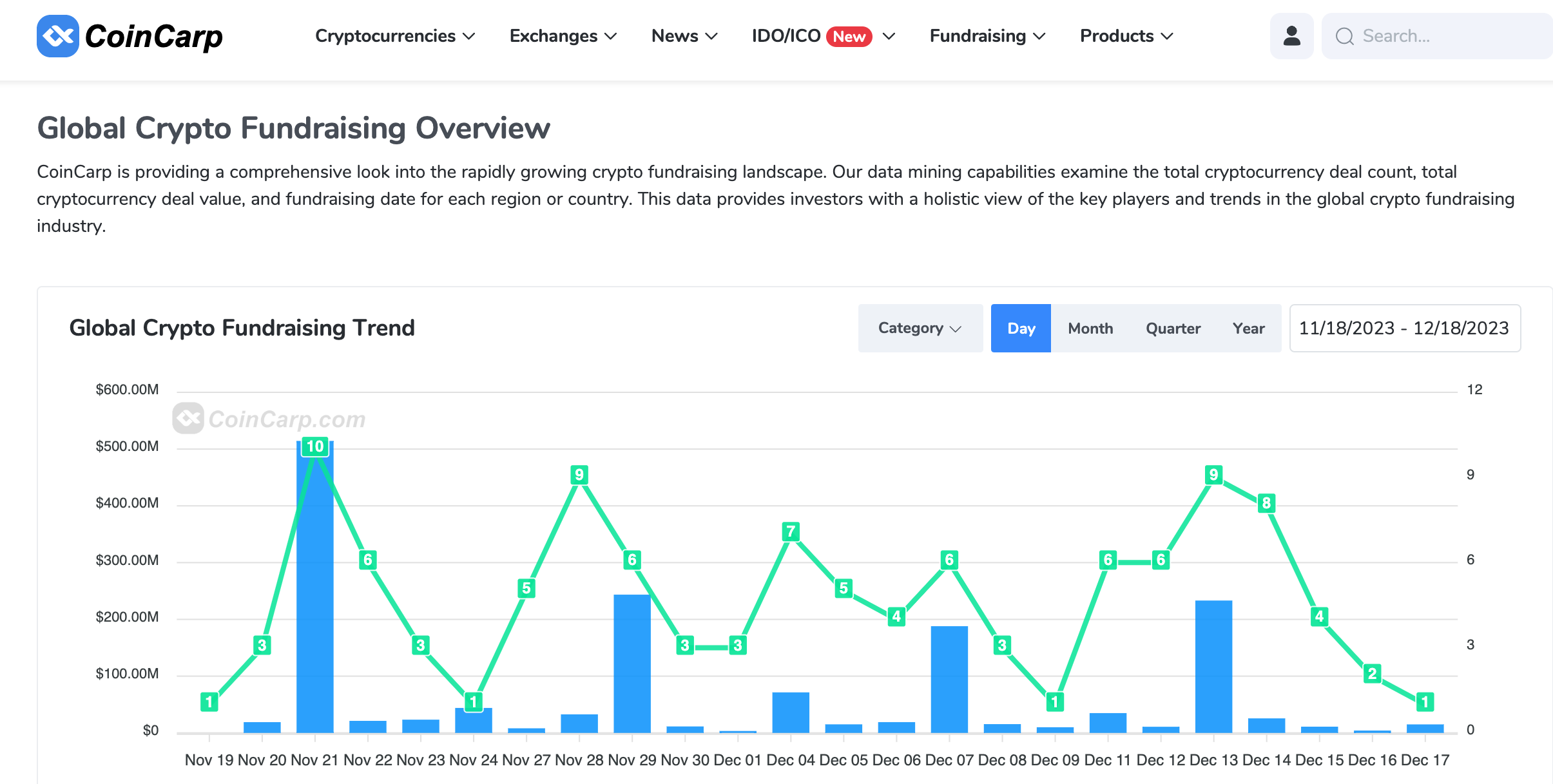Click the $600.00M axis label
Screen dimensions: 1553x784
pos(127,390)
